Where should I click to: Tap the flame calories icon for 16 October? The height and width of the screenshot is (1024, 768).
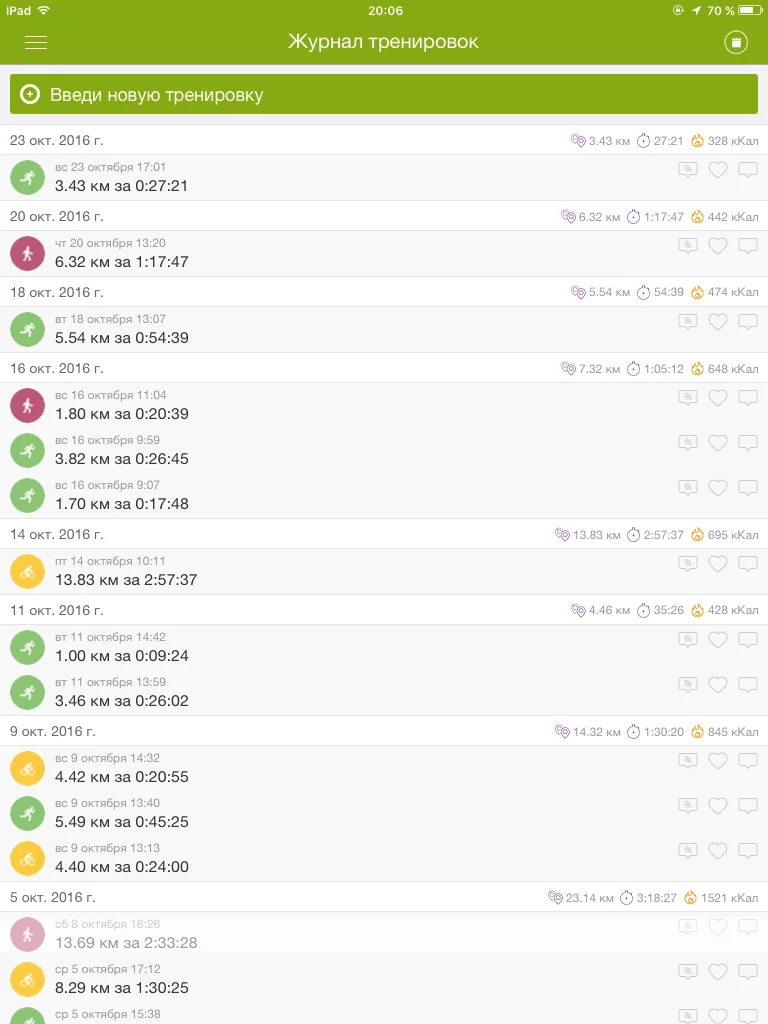(x=697, y=369)
